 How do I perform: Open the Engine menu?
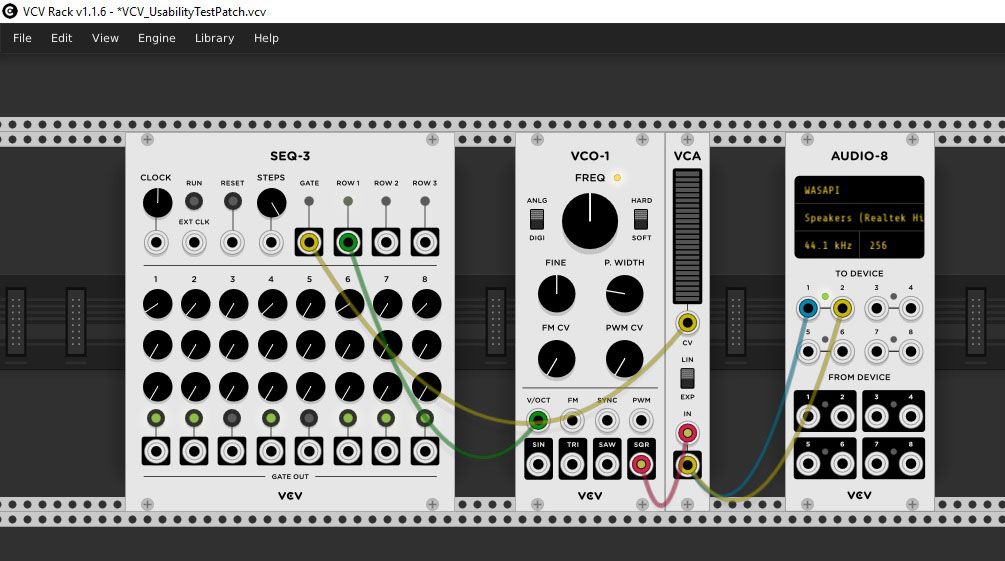(x=156, y=38)
